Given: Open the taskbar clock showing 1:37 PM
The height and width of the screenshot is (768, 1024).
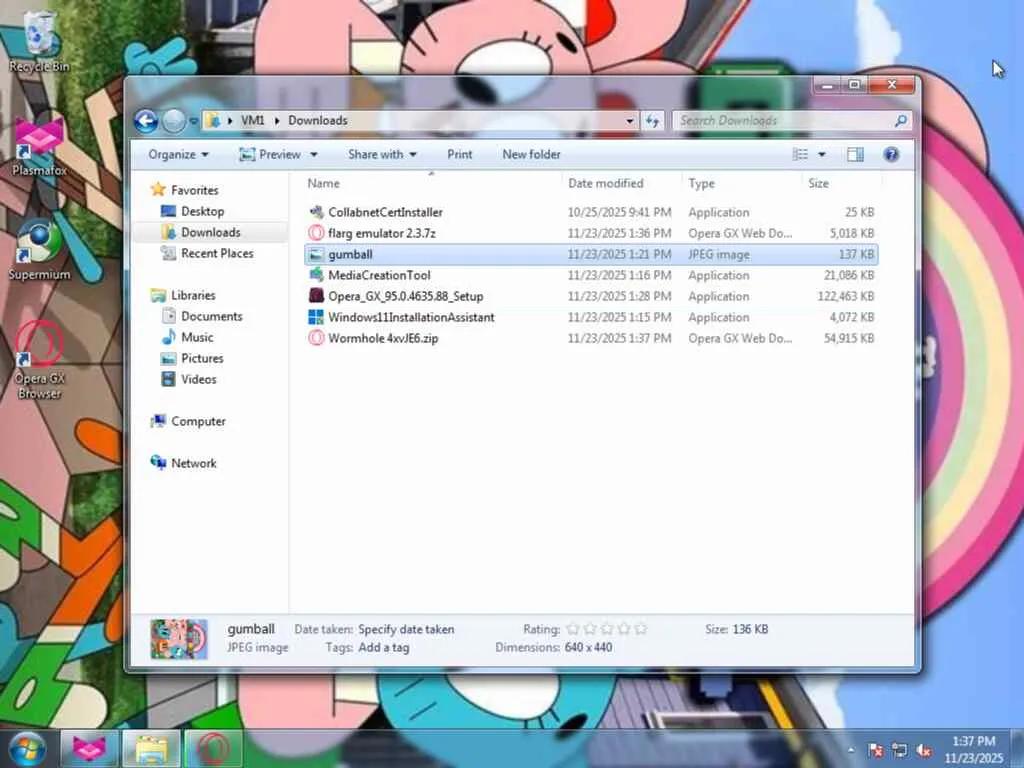Looking at the screenshot, I should click(x=973, y=750).
